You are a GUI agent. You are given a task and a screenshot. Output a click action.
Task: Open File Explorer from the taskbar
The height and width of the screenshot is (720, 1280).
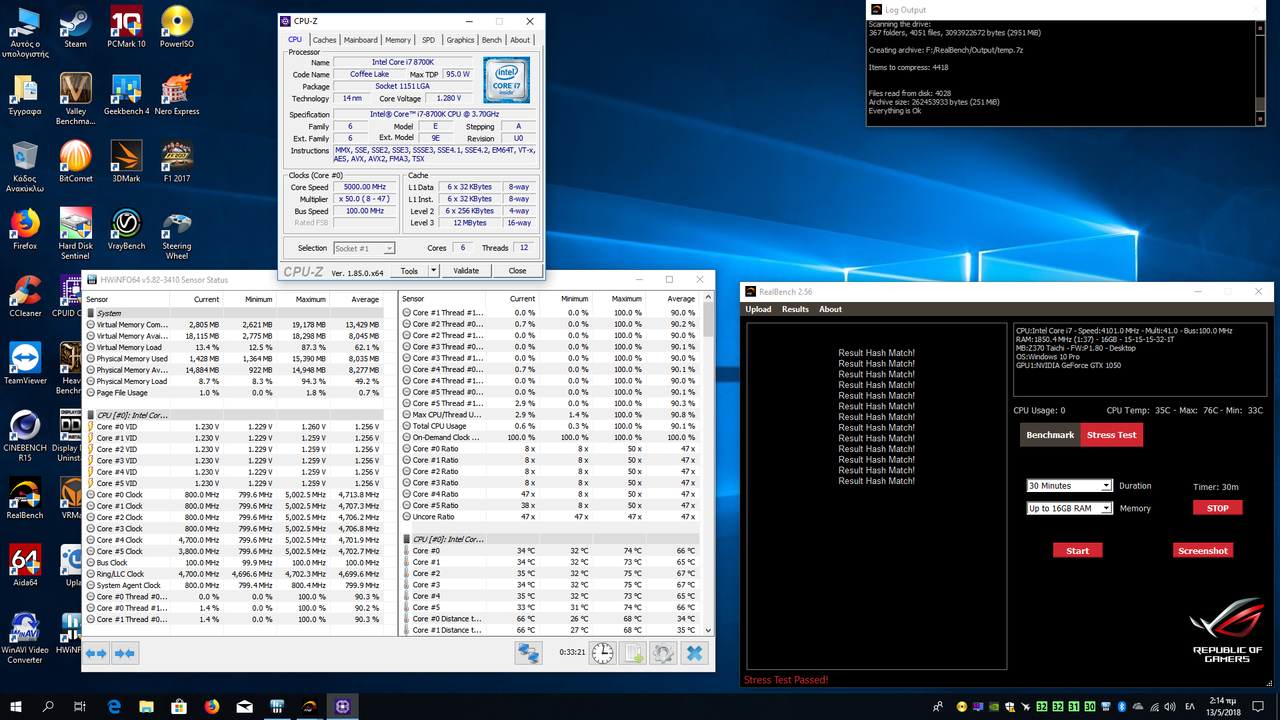click(146, 706)
